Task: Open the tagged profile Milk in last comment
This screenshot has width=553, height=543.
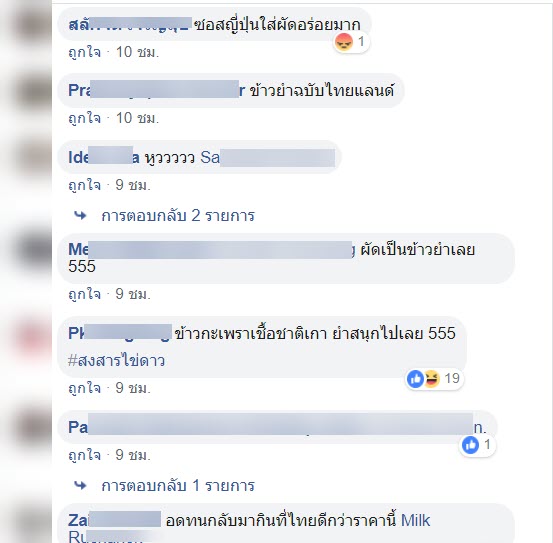Action: [x=416, y=520]
